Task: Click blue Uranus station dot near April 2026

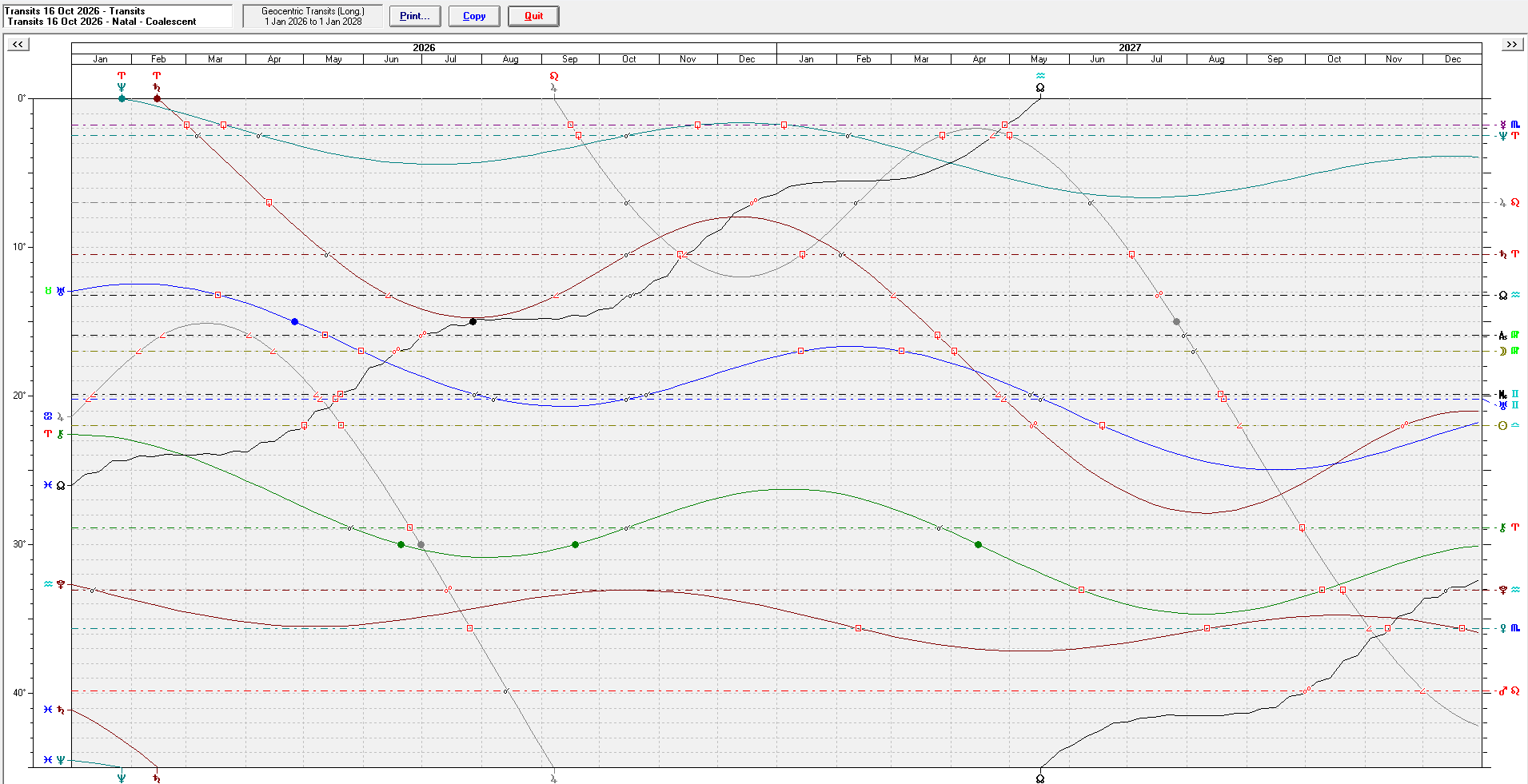Action: pos(295,321)
